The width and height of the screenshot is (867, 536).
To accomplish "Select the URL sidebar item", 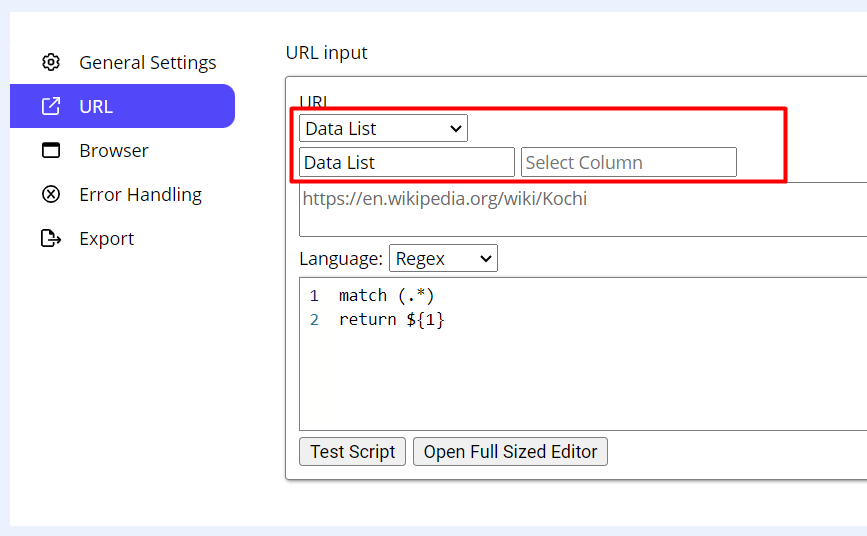I will pos(122,106).
